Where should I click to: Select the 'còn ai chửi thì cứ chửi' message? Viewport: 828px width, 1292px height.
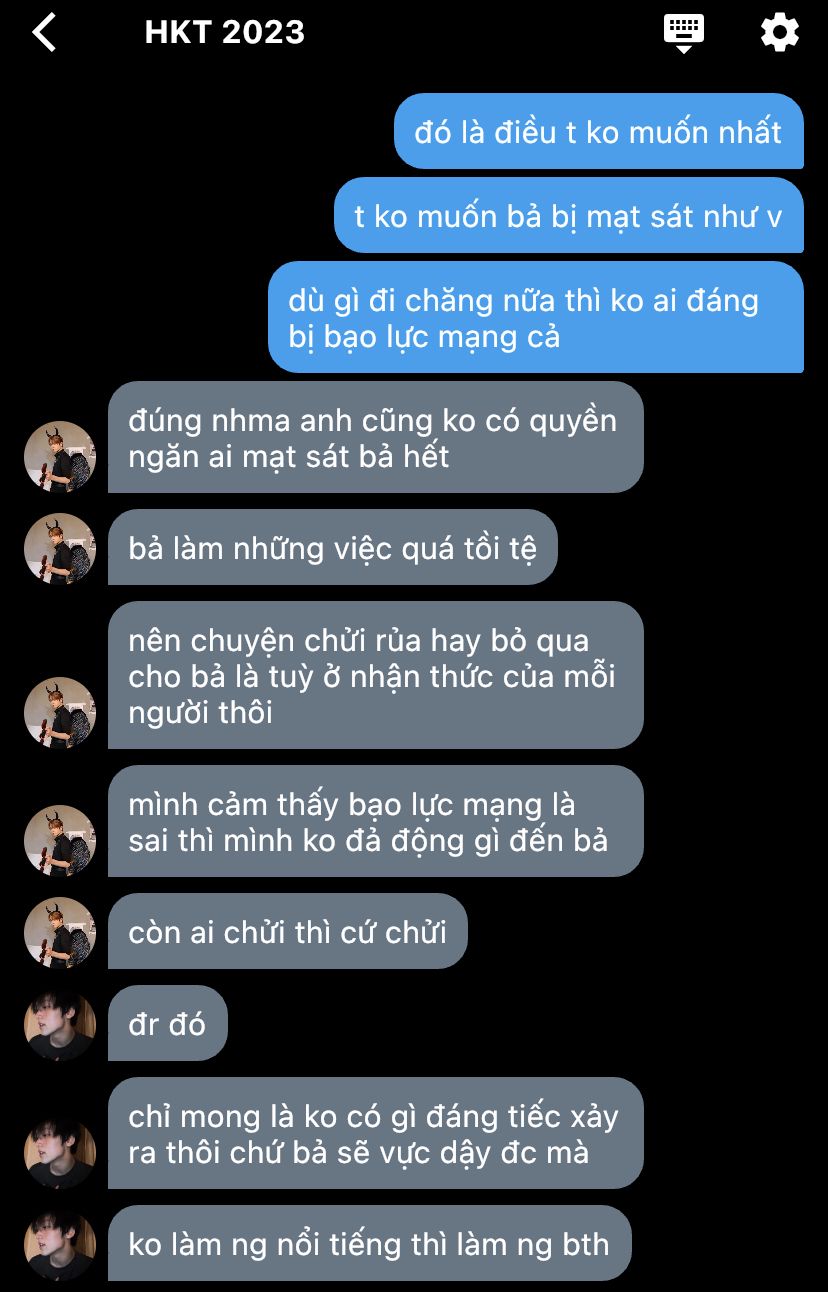pyautogui.click(x=288, y=931)
